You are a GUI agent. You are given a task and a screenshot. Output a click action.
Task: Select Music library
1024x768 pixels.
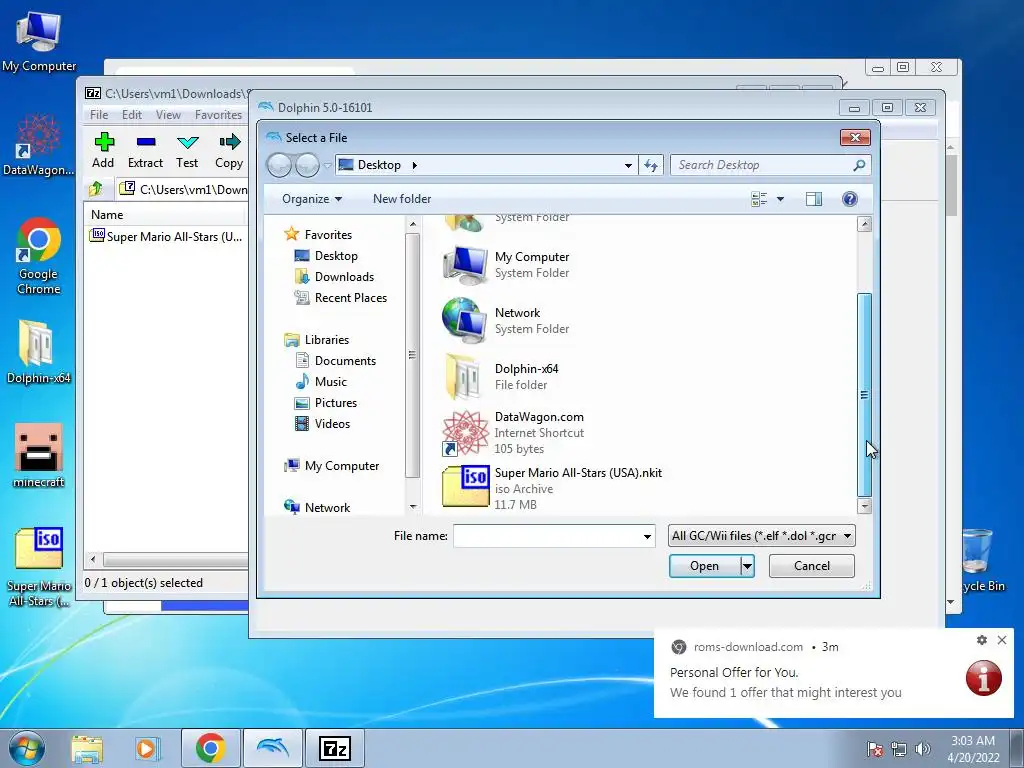click(x=321, y=382)
